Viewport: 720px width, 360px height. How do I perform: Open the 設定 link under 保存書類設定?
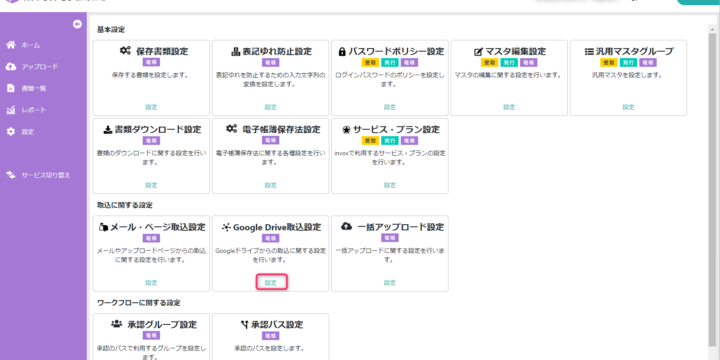(152, 107)
